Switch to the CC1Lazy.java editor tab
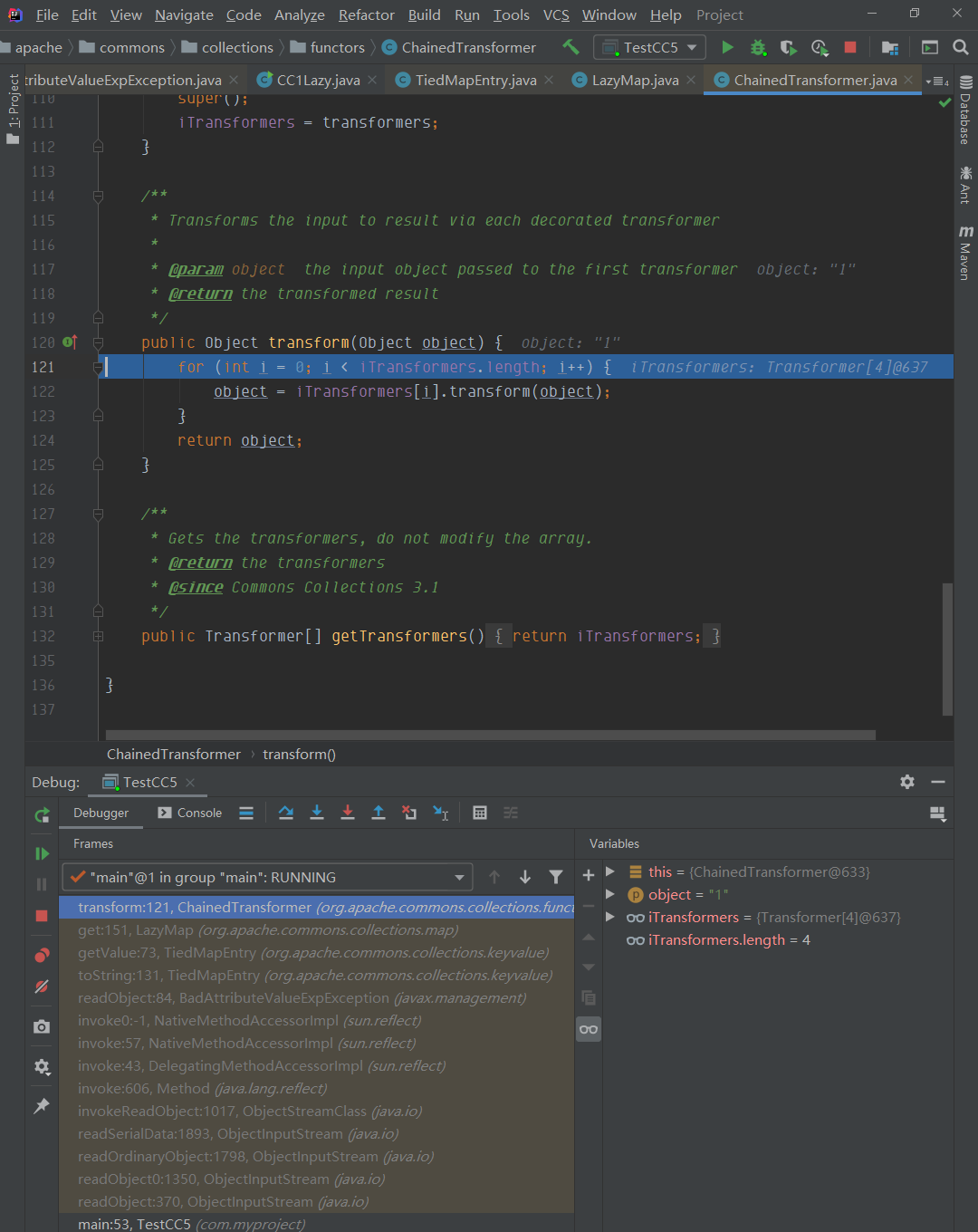This screenshot has height=1232, width=978. pos(317,81)
